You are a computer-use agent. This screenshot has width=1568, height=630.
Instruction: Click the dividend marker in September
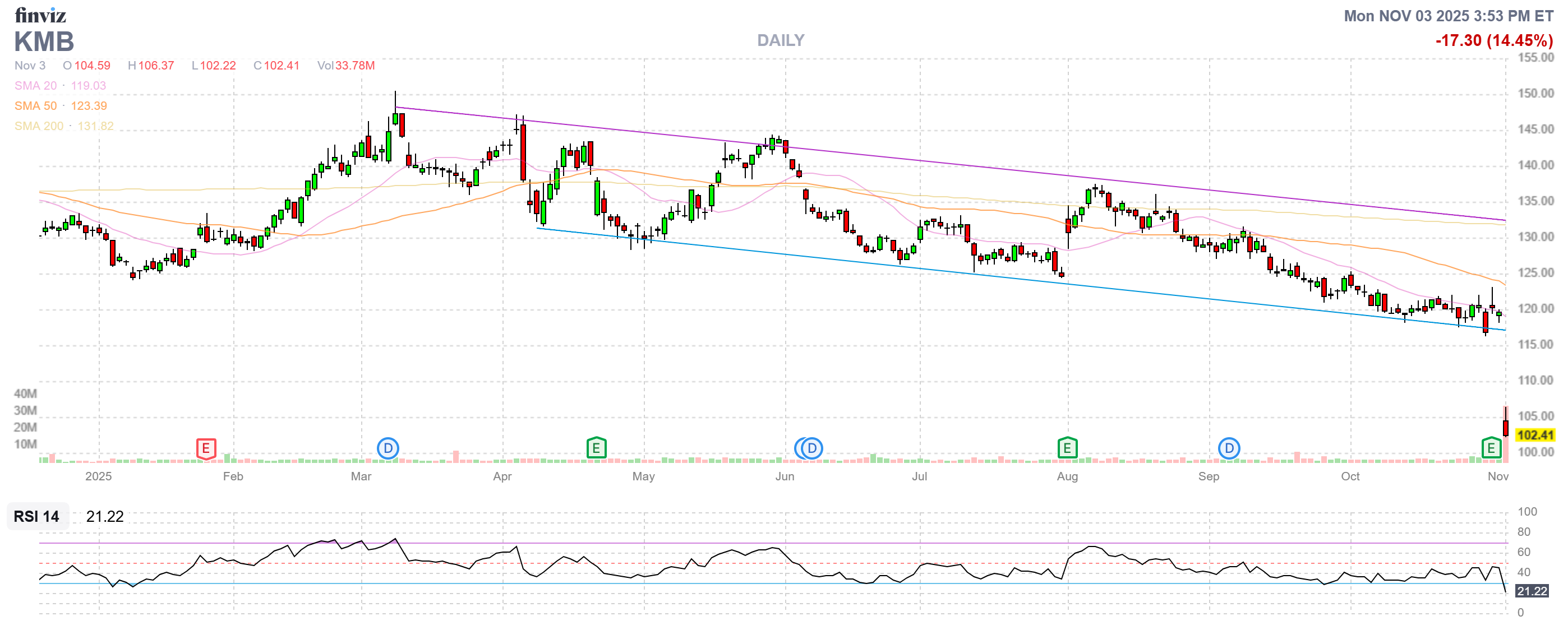pyautogui.click(x=1229, y=449)
